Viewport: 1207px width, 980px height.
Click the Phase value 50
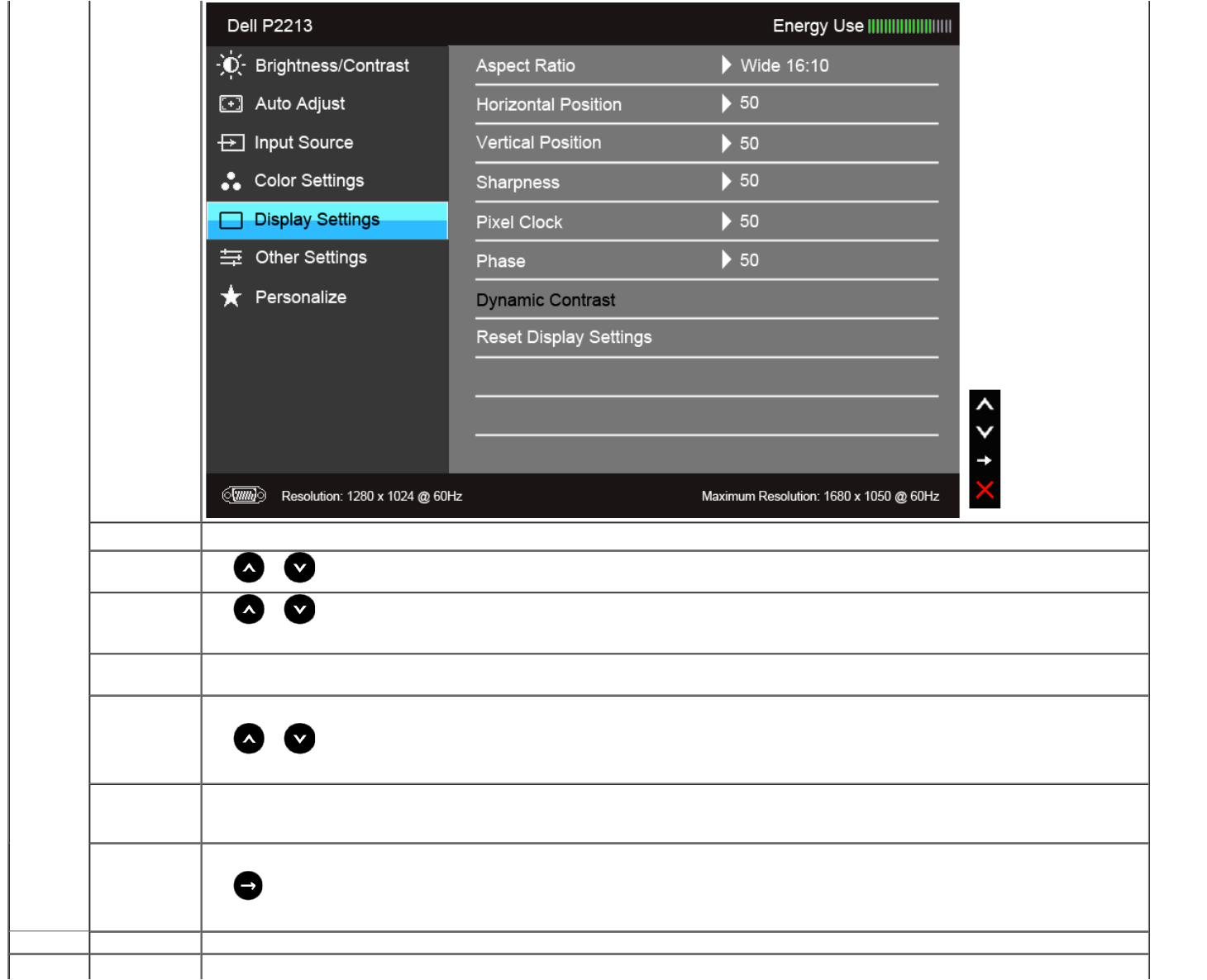[x=749, y=259]
